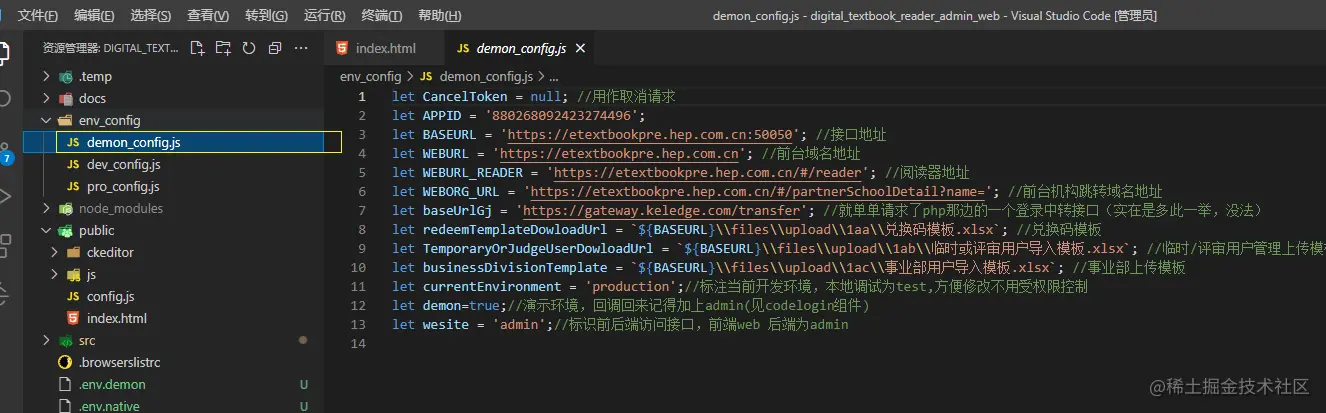The height and width of the screenshot is (413, 1326).
Task: Open the 文件(F) menu
Action: pos(38,16)
